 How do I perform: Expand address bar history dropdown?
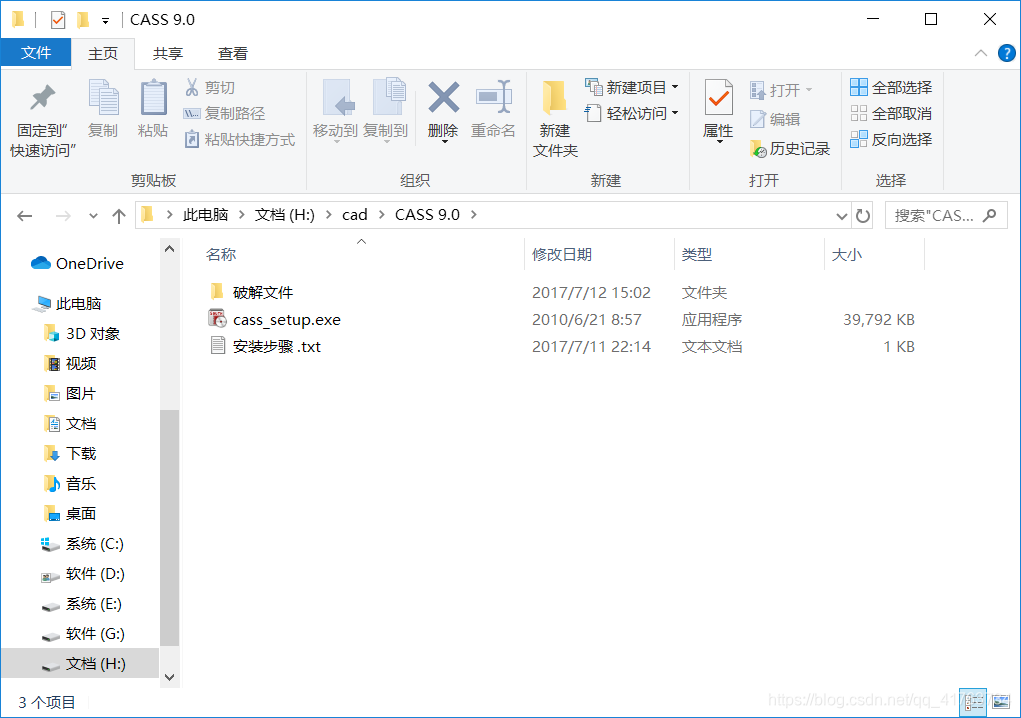point(842,215)
